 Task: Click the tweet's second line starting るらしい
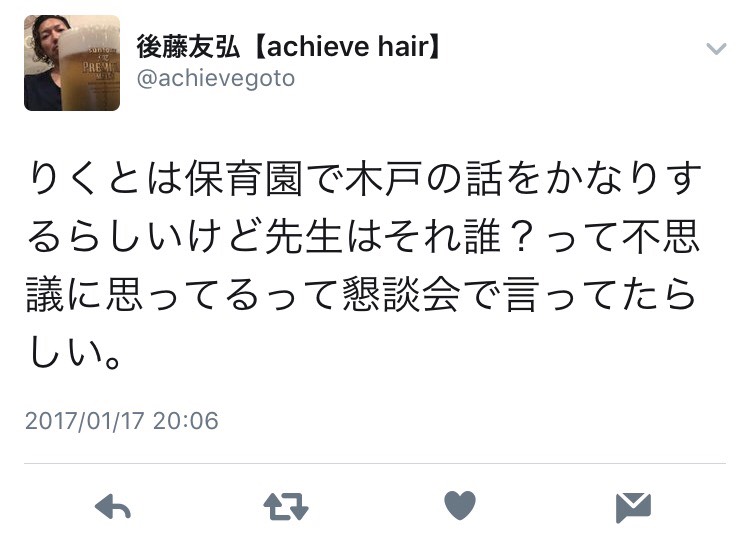point(364,237)
